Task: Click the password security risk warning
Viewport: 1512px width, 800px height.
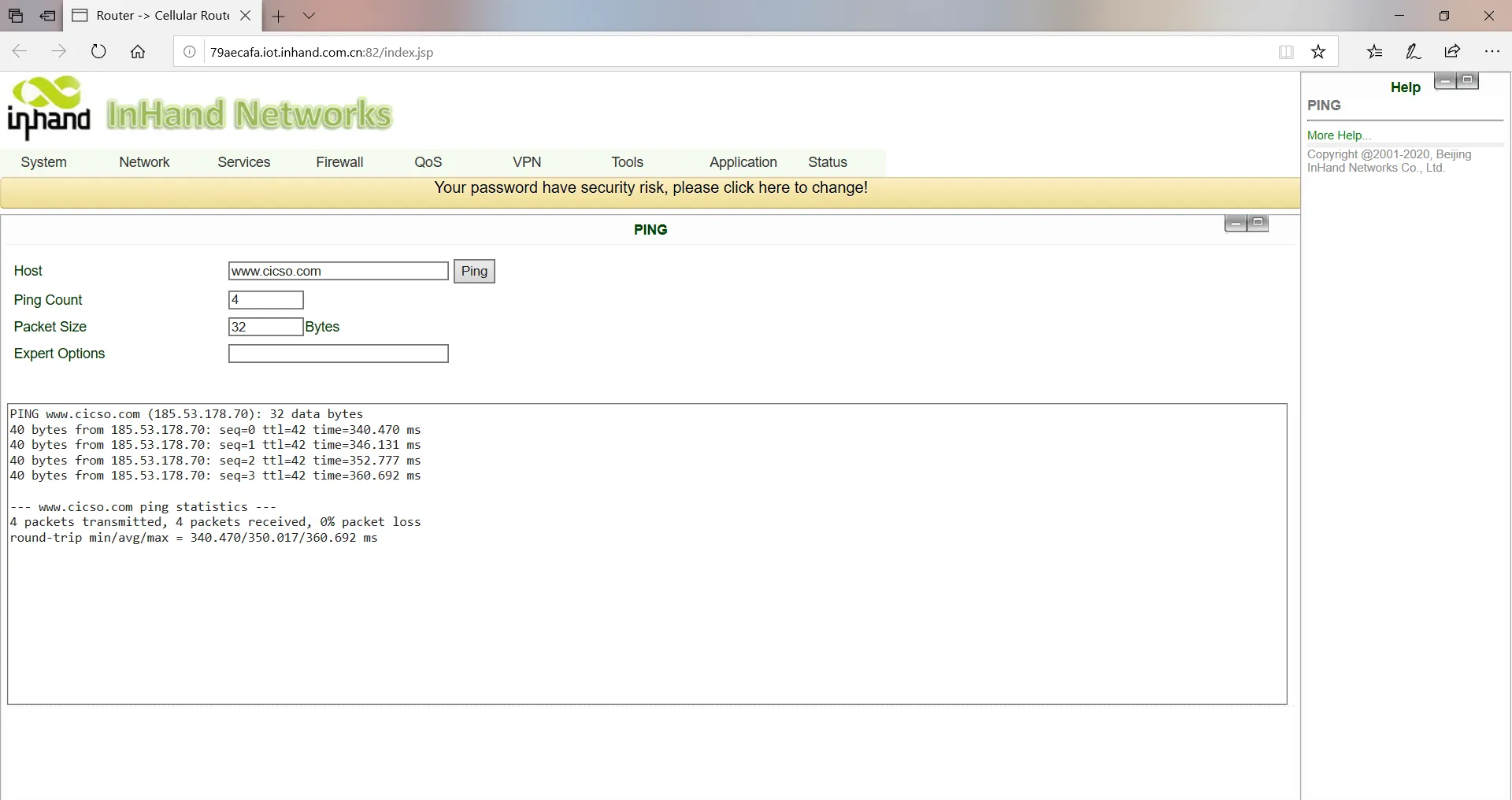Action: coord(650,187)
